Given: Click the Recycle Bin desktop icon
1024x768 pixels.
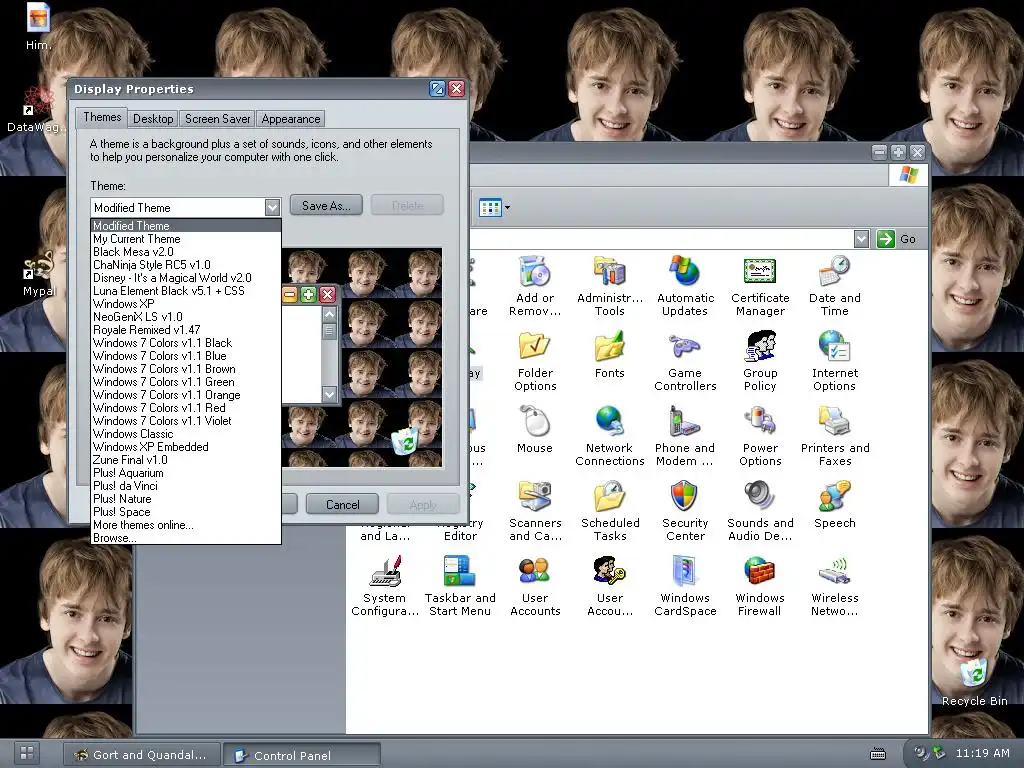Looking at the screenshot, I should pyautogui.click(x=974, y=675).
